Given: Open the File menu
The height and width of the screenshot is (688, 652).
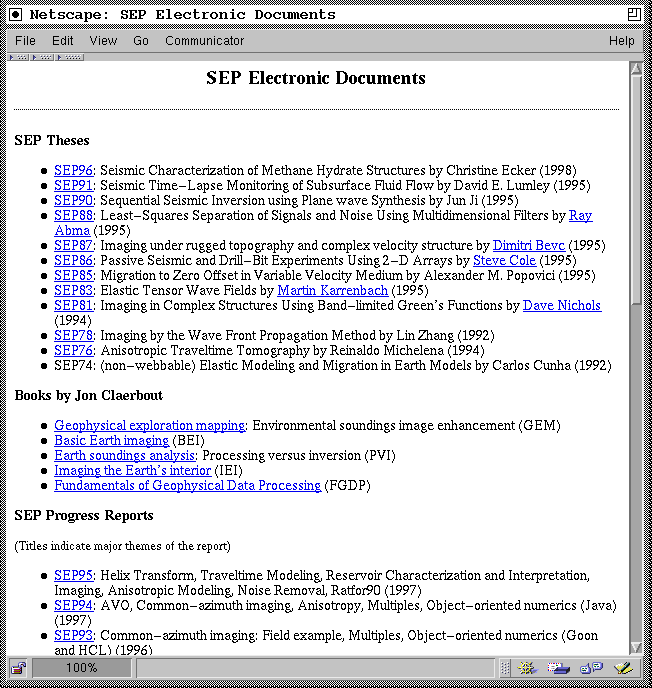Looking at the screenshot, I should (25, 41).
